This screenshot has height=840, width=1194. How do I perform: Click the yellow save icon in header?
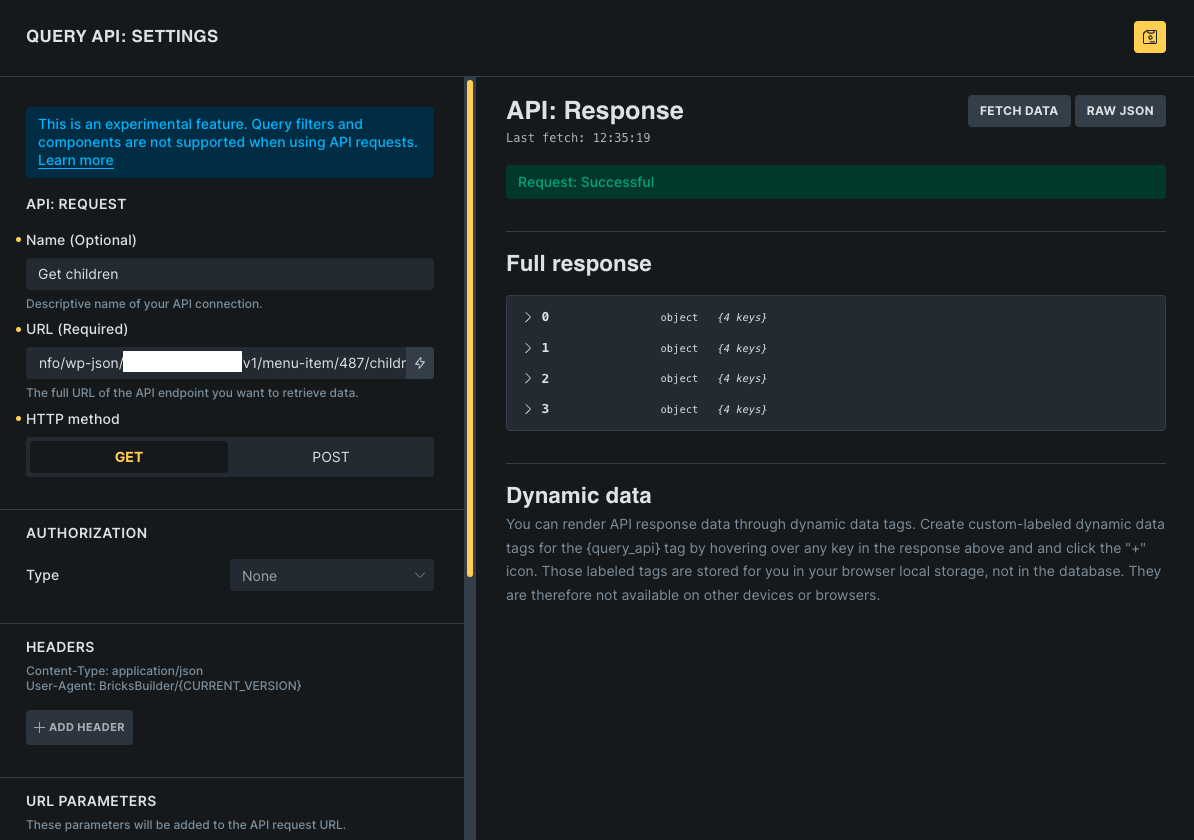(x=1149, y=37)
